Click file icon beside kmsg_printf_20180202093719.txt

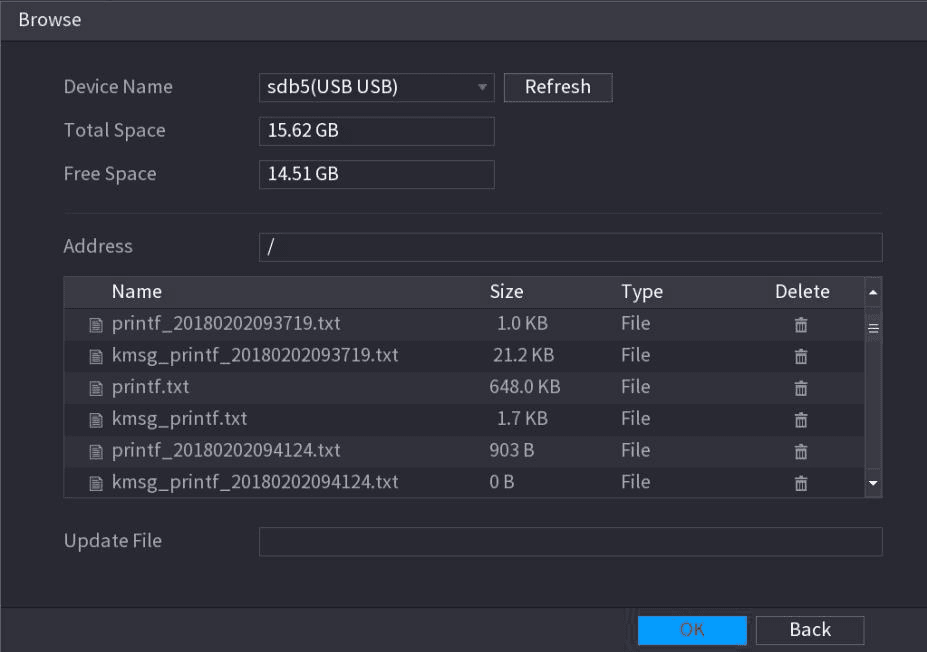pos(96,357)
